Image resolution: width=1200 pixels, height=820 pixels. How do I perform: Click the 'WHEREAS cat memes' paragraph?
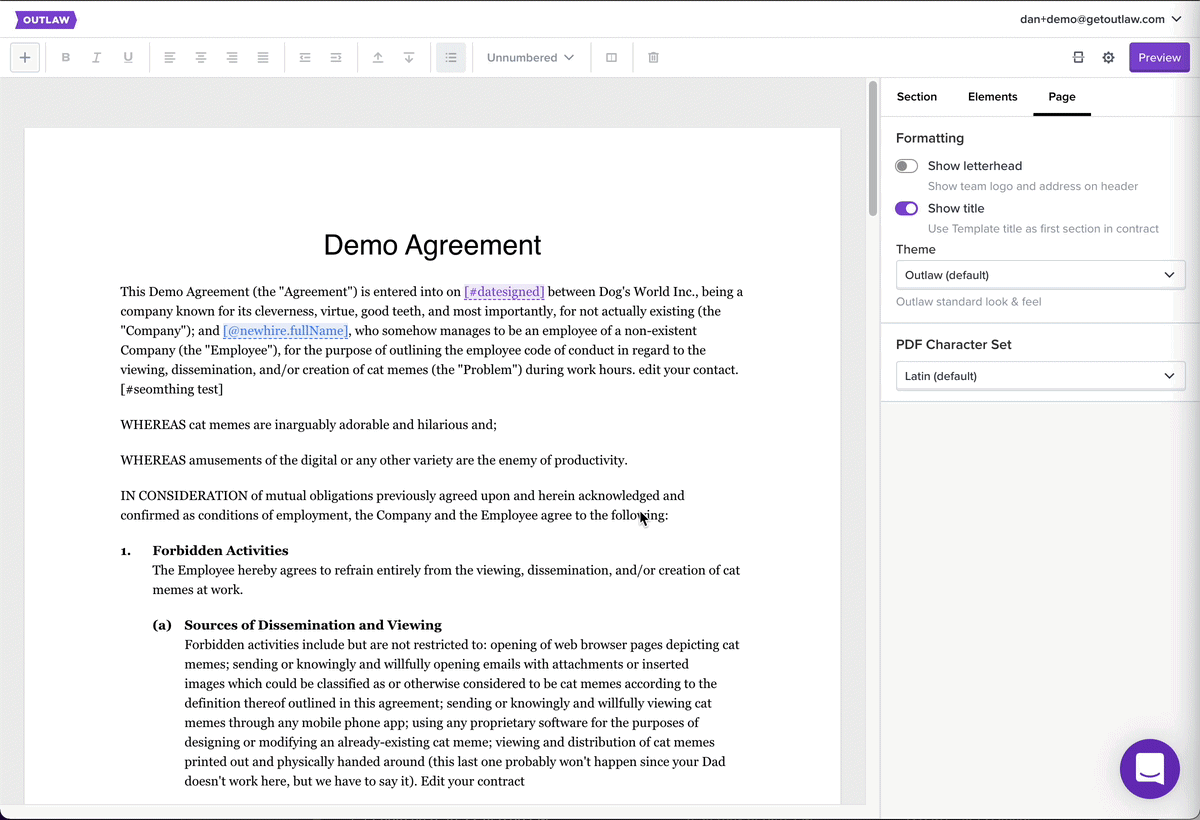(309, 425)
